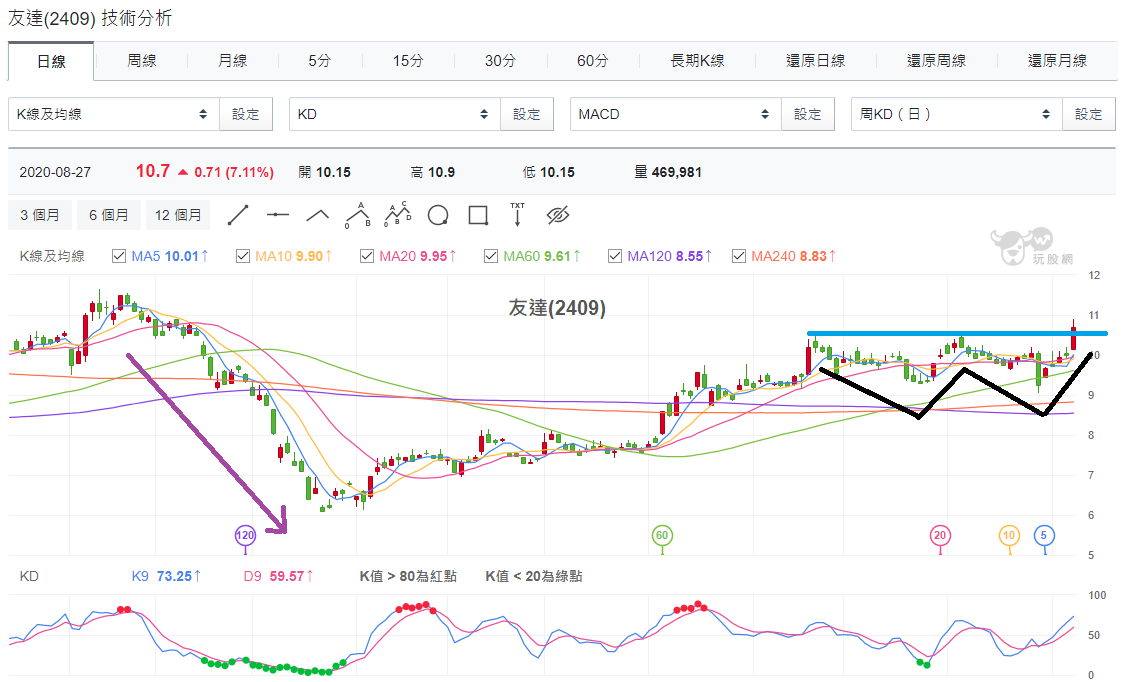Click the closing price 10.7
Viewport: 1123px width, 682px height.
[x=153, y=171]
